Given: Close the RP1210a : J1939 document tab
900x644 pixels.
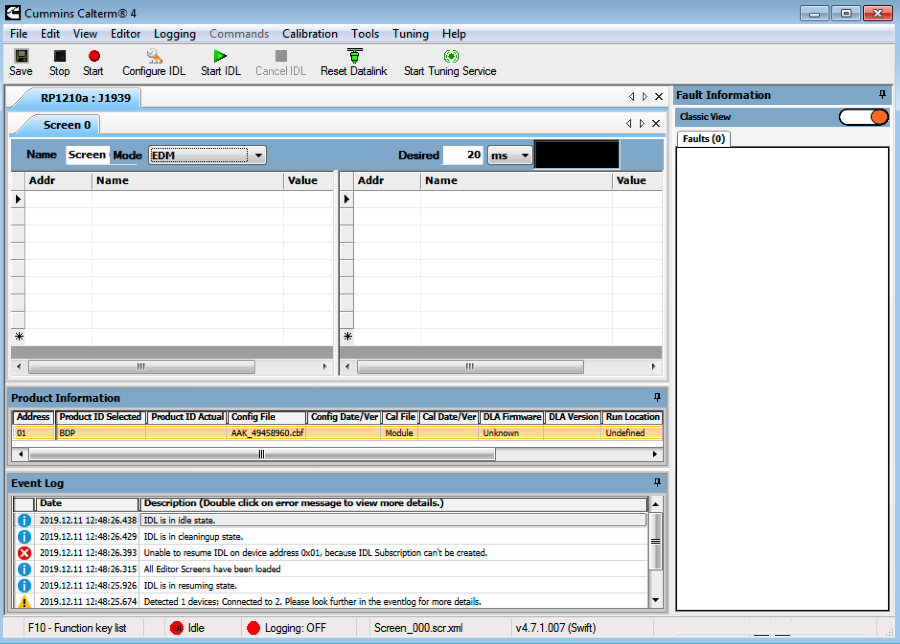Looking at the screenshot, I should [659, 96].
